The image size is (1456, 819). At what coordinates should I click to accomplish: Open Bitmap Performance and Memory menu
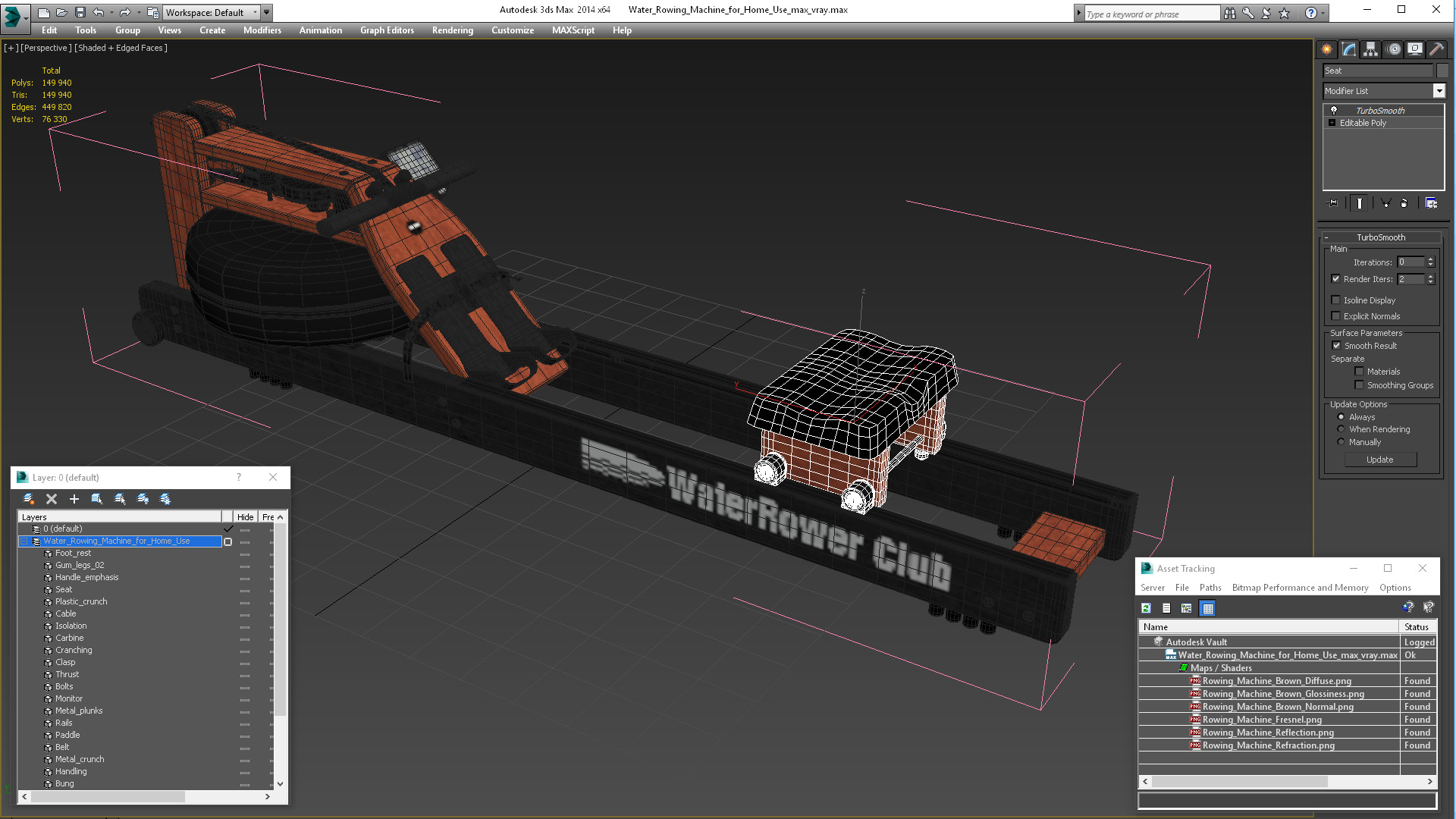point(1300,588)
